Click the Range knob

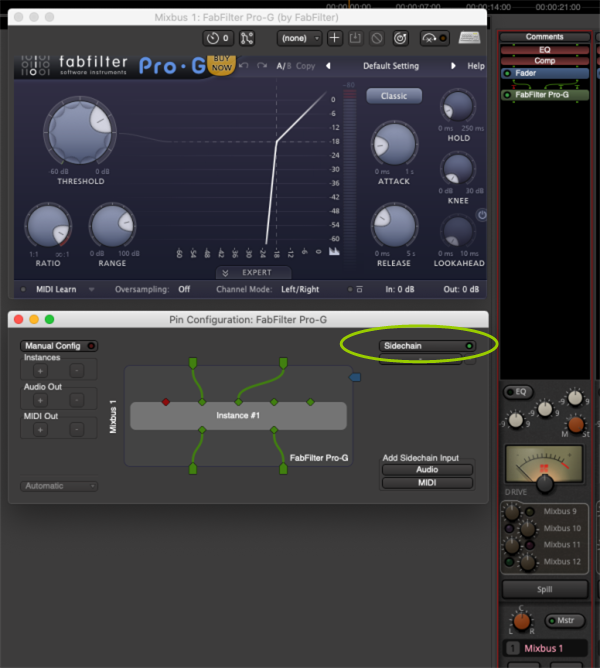[112, 225]
